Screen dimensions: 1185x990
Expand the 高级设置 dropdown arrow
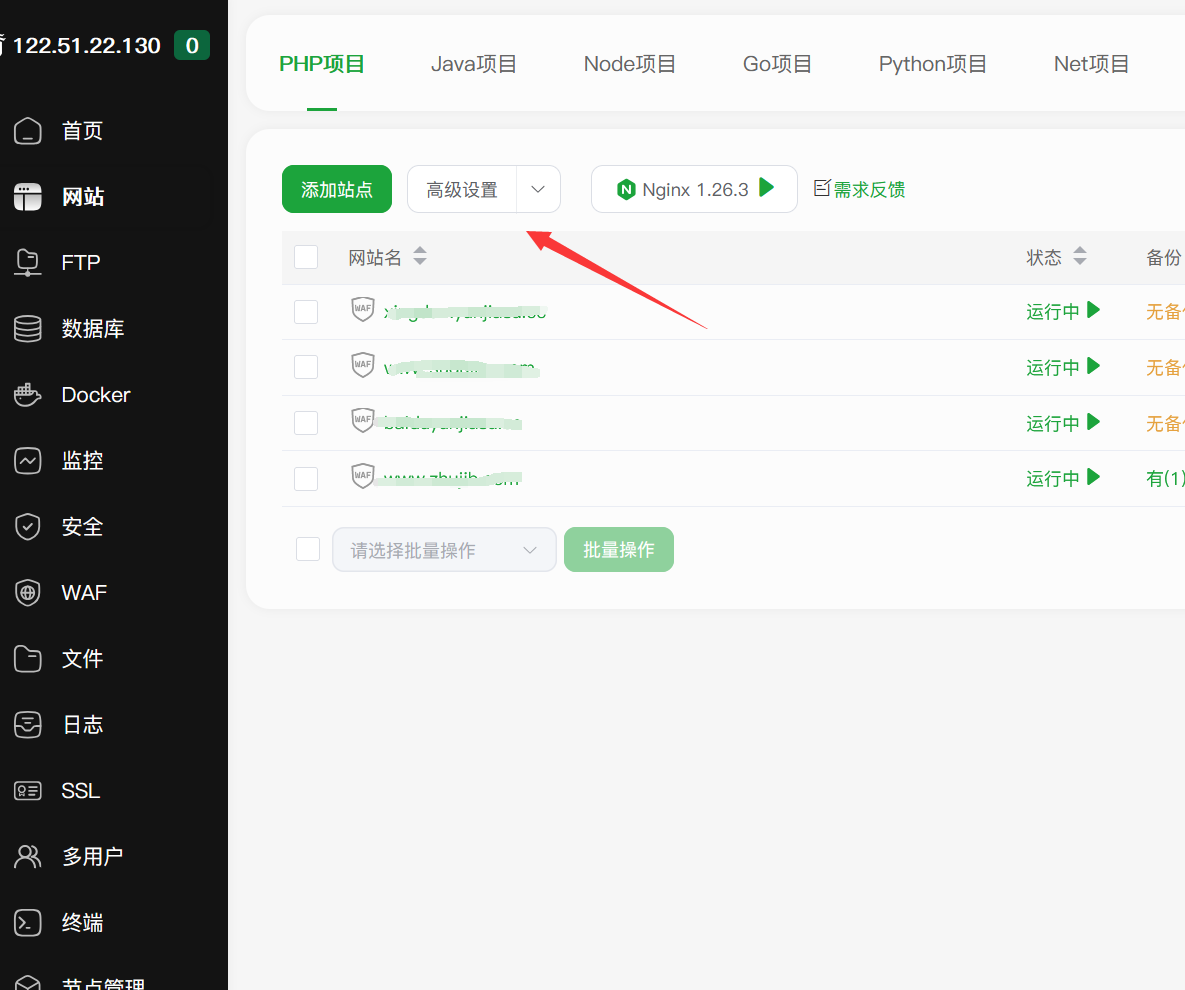click(538, 189)
